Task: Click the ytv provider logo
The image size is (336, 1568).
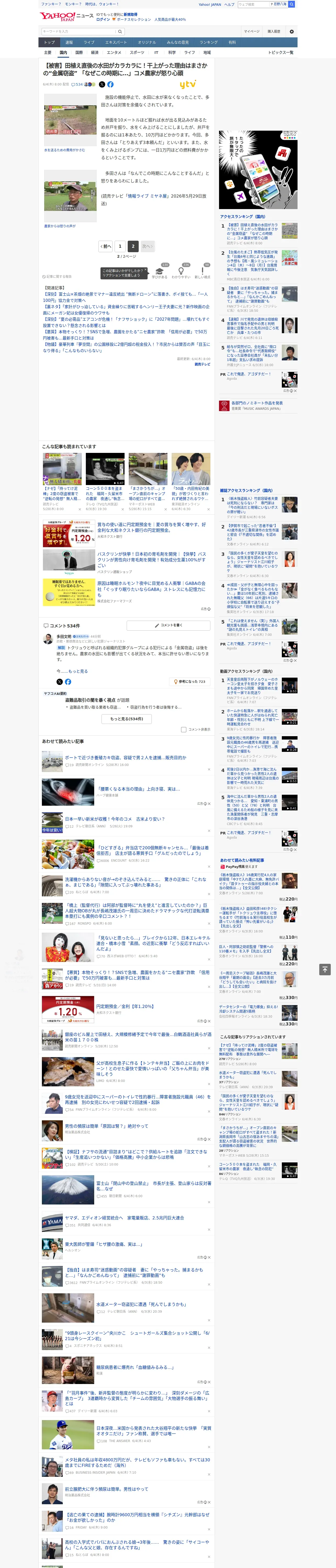Action: click(x=188, y=85)
